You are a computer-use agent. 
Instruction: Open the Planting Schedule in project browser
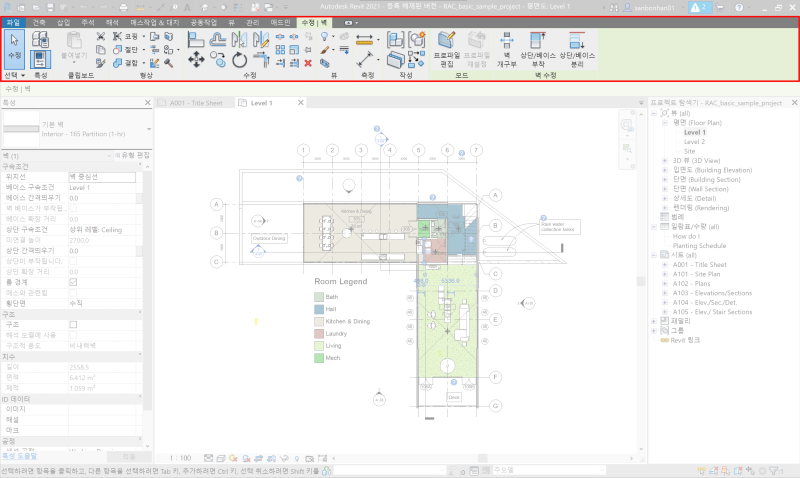pyautogui.click(x=699, y=246)
